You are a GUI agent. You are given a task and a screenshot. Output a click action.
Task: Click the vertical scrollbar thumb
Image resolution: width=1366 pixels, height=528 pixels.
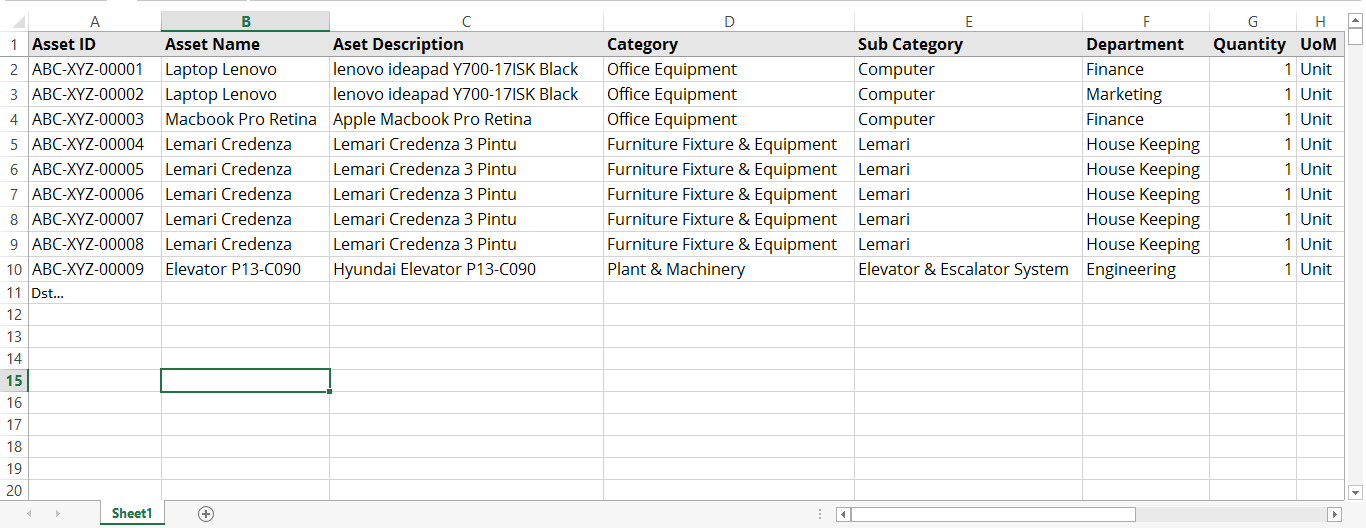coord(1355,38)
